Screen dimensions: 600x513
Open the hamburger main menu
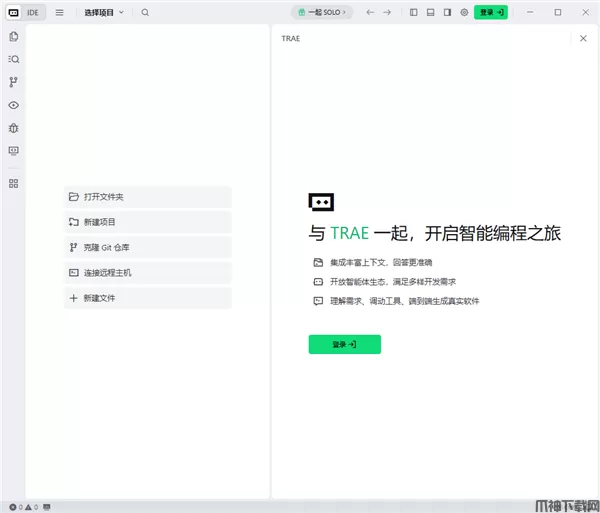click(x=59, y=13)
